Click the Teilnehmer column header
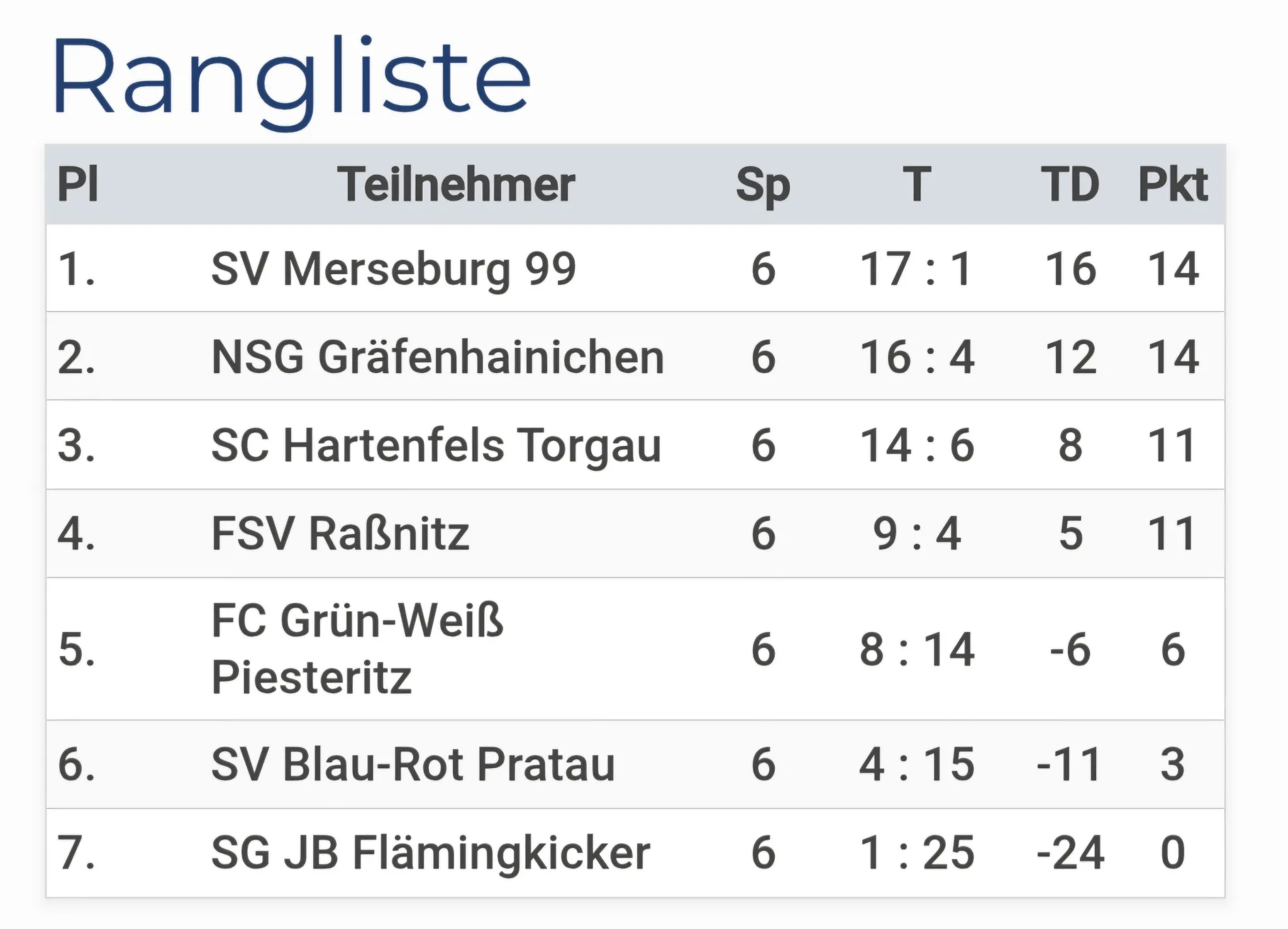 click(x=456, y=185)
